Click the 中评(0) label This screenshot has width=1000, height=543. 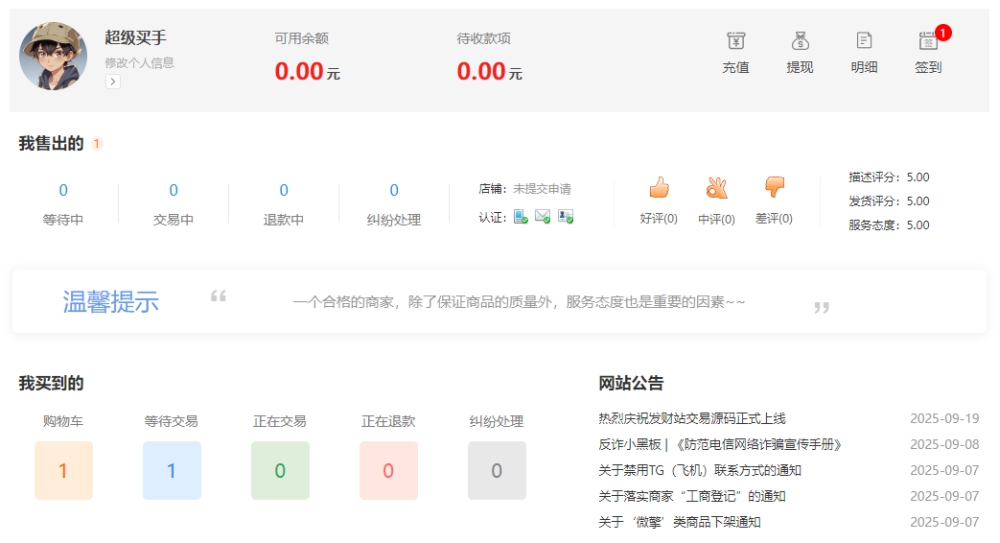click(x=717, y=219)
